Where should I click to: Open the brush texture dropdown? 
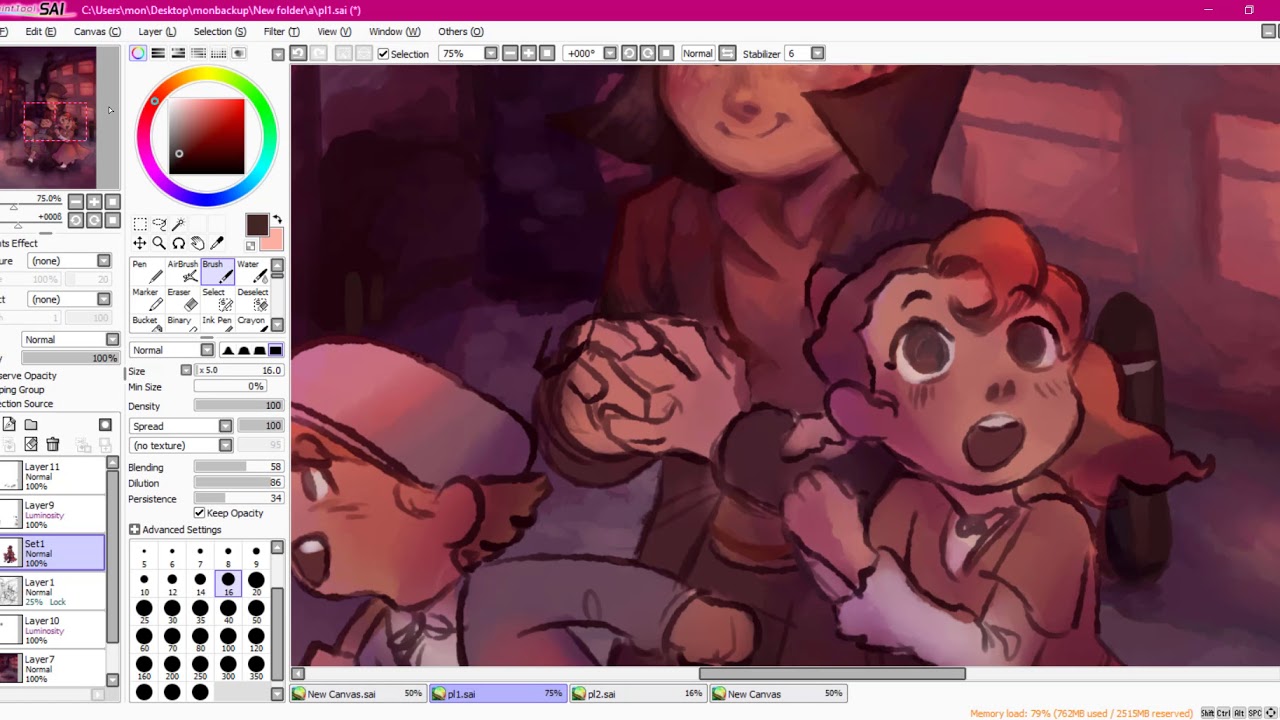180,445
